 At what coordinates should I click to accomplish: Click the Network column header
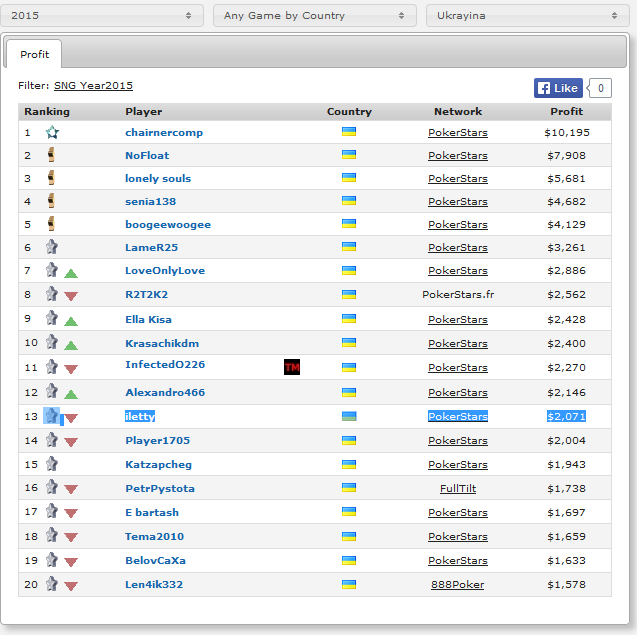[x=458, y=111]
